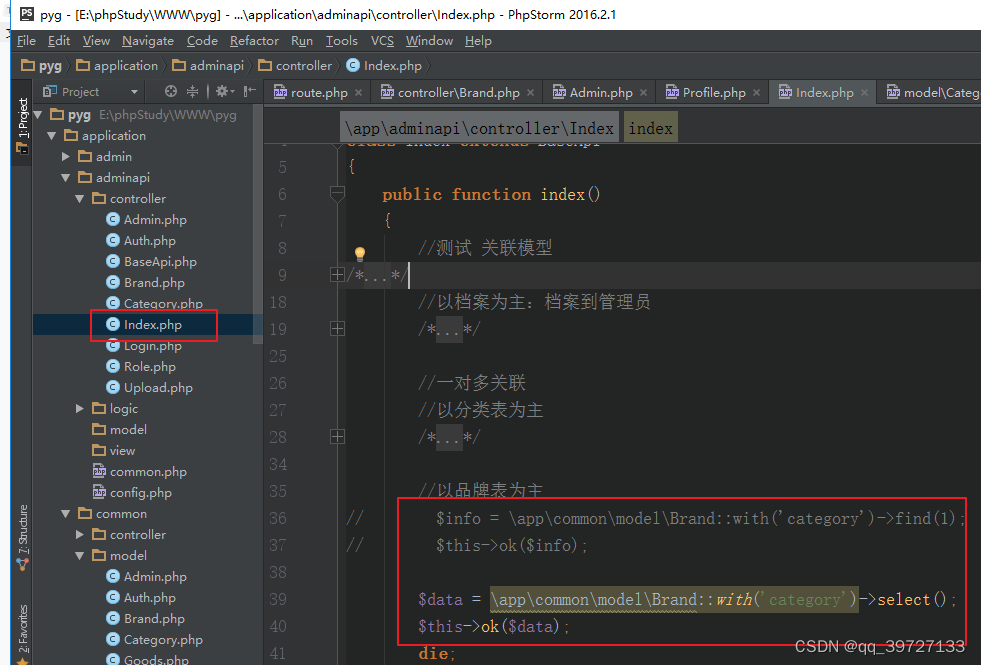Click the Index.php class icon in breadcrumb bar

point(353,65)
